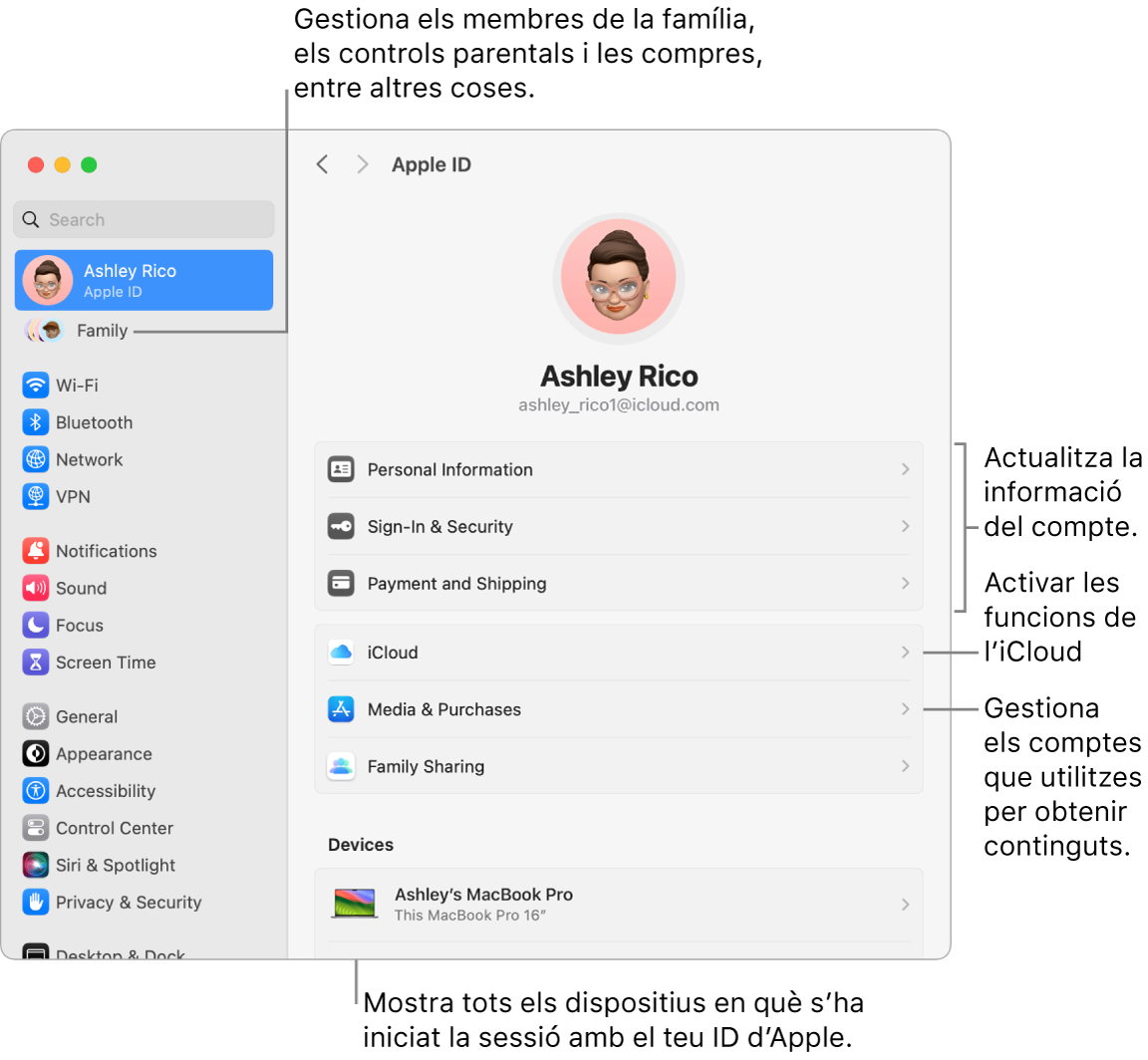Select VPN label in sidebar
Viewport: 1148px width, 1060px height.
click(x=73, y=496)
